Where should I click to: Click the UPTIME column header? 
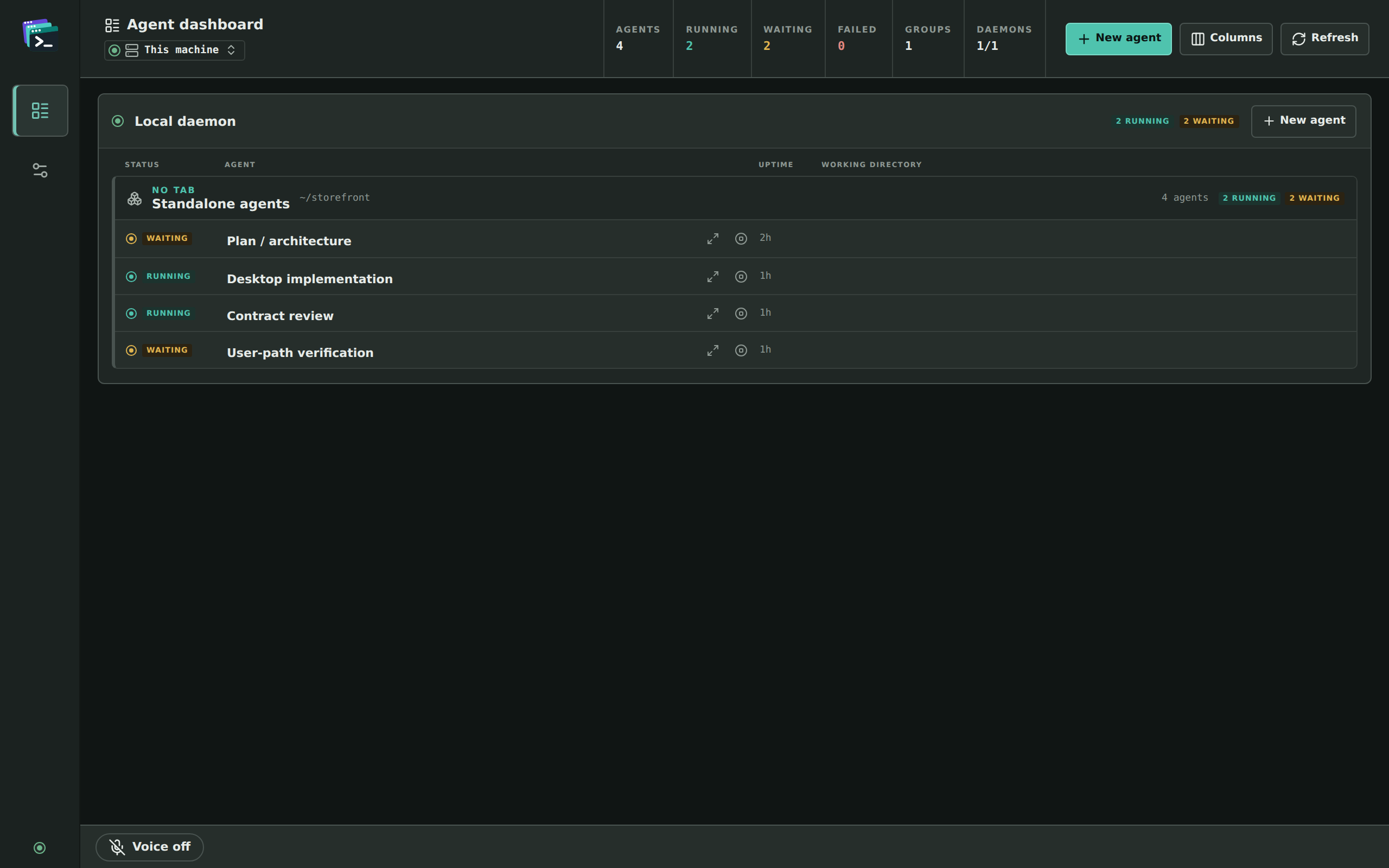[775, 165]
